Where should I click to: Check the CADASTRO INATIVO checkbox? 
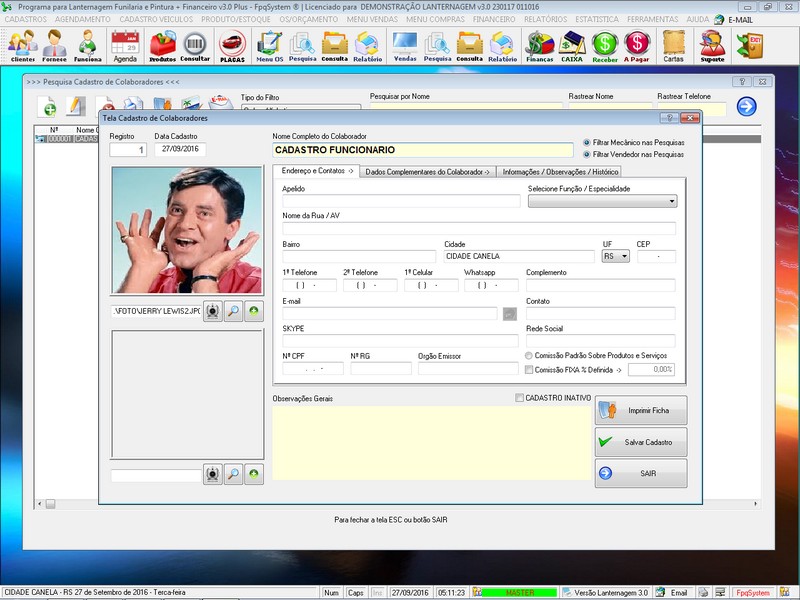(519, 398)
